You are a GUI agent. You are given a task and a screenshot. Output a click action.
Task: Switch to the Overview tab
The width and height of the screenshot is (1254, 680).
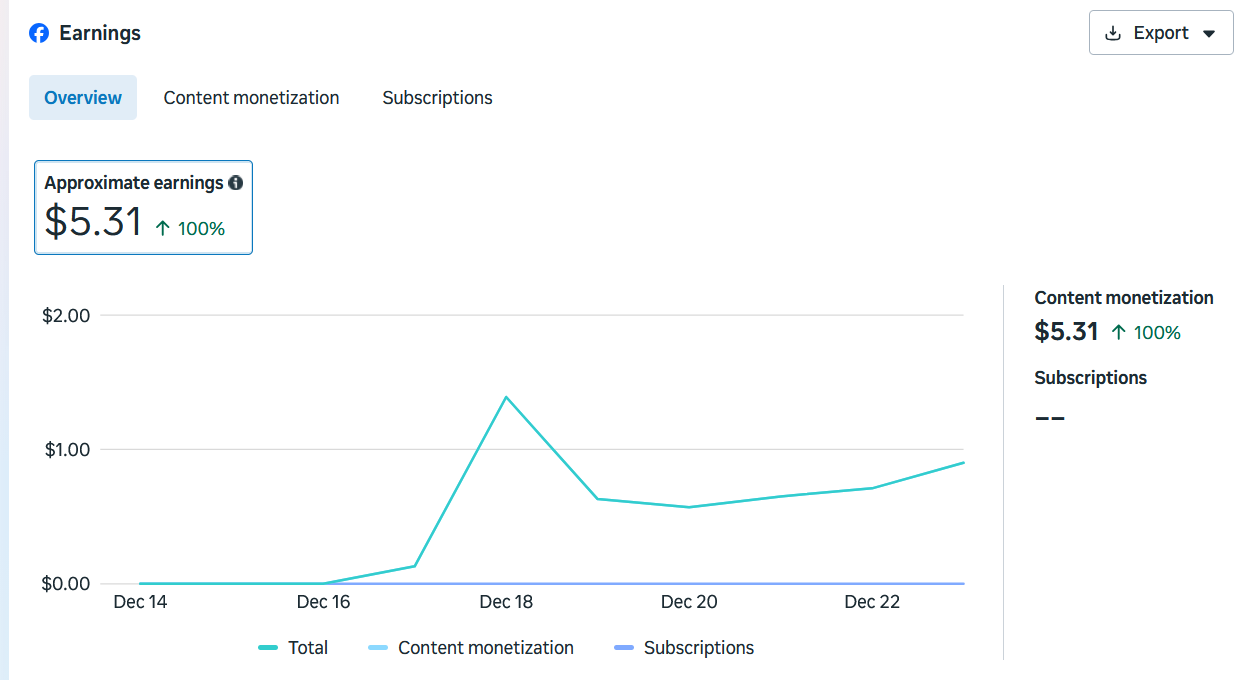click(83, 98)
